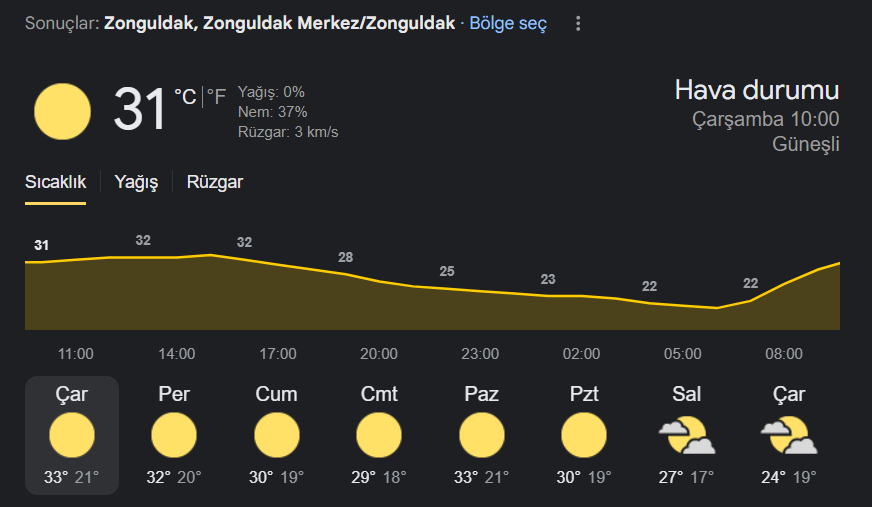Select Tuesday (Sal) partly cloudy icon

pyautogui.click(x=686, y=436)
